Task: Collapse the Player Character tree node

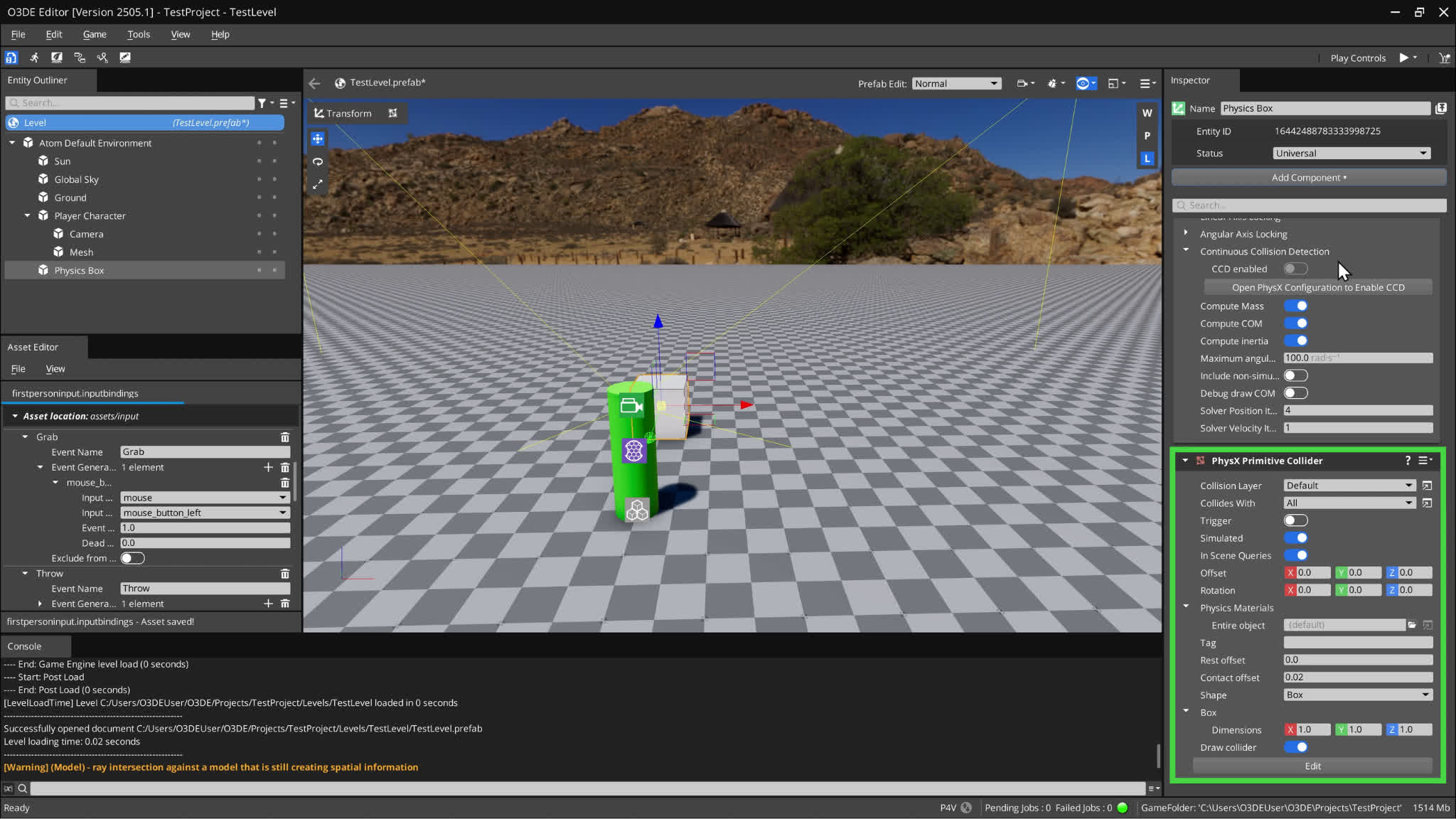Action: (x=27, y=215)
